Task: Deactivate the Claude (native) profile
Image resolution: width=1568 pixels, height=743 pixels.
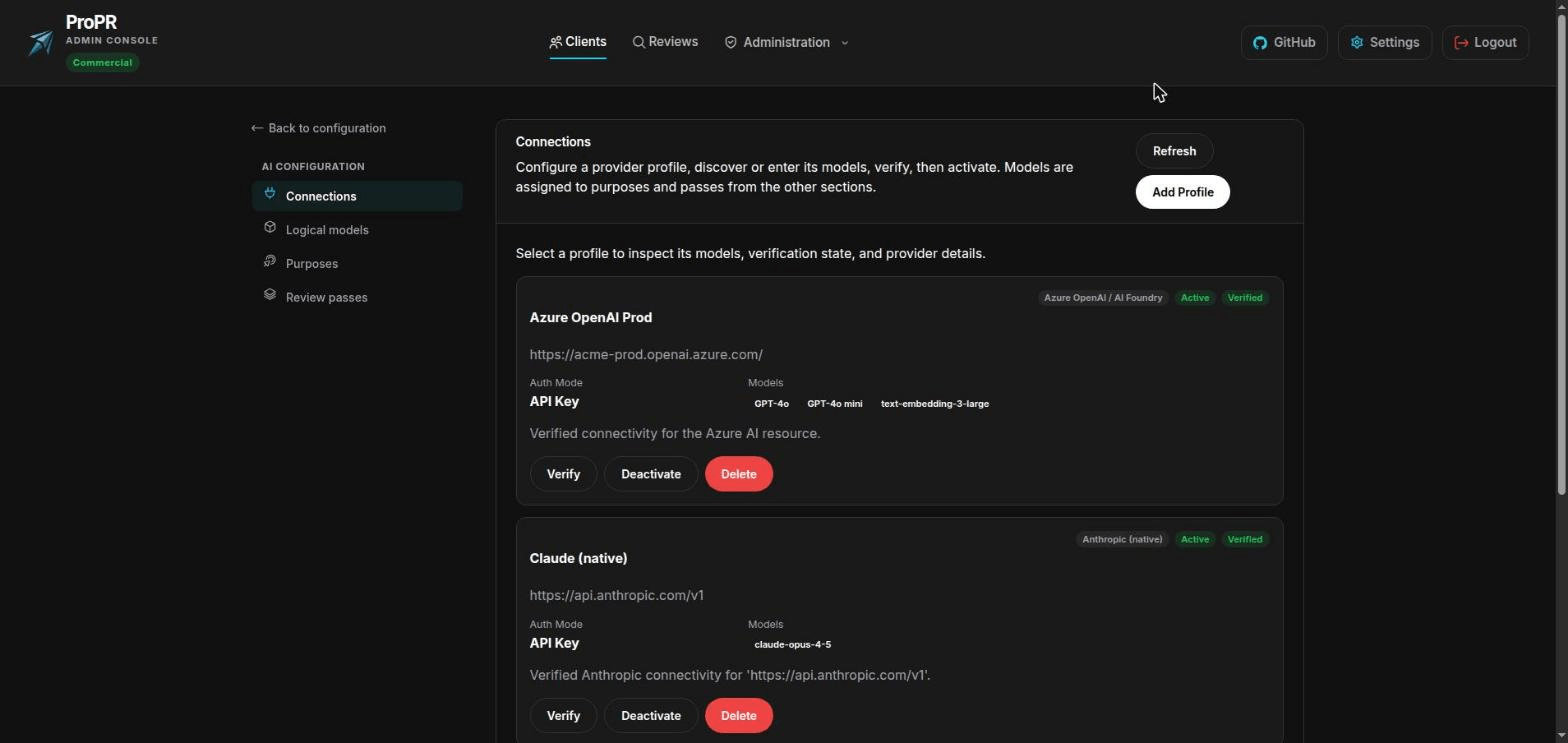Action: click(651, 716)
